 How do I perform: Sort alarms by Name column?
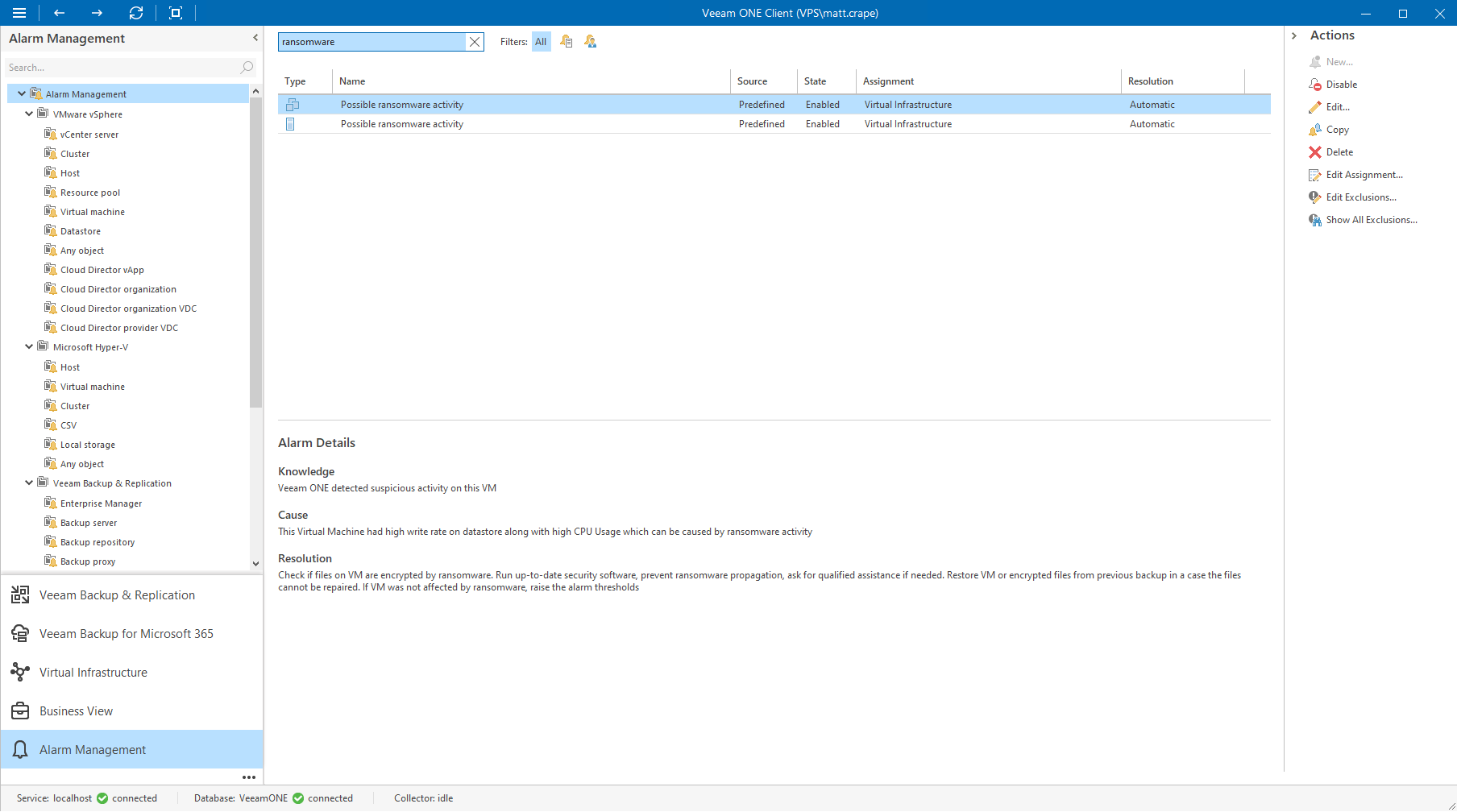(x=531, y=81)
